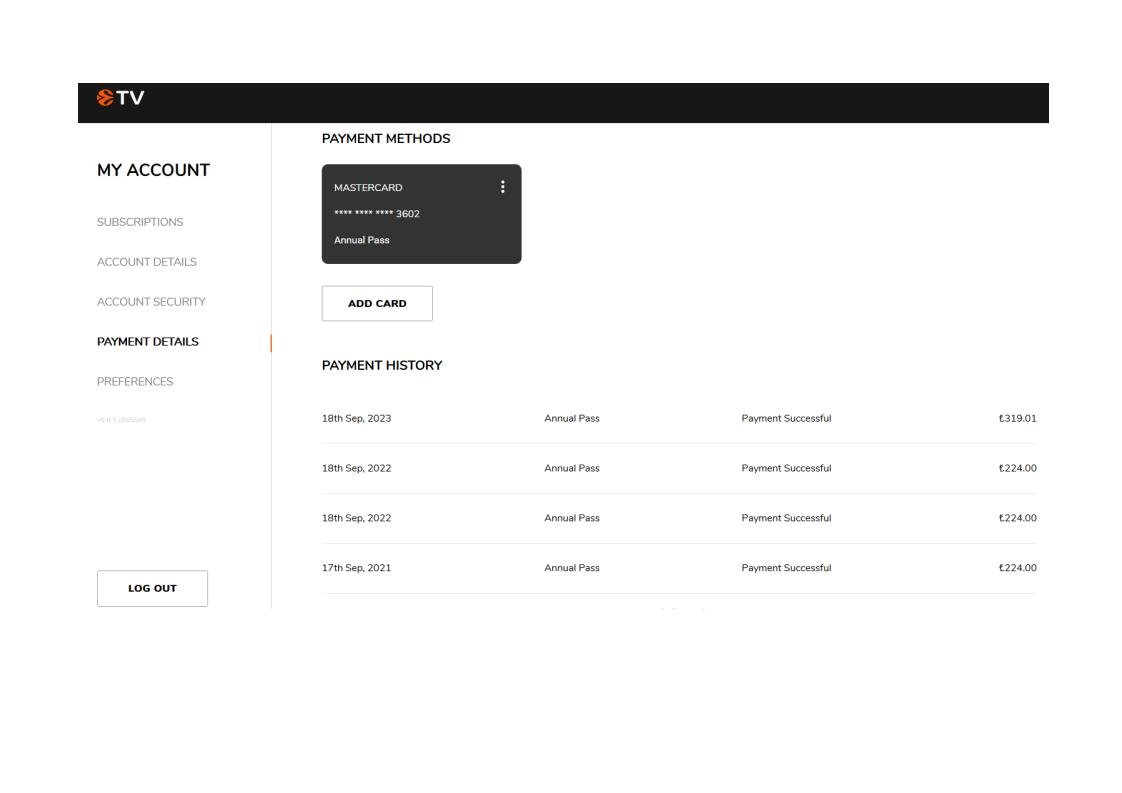Viewport: 1122px width, 793px height.
Task: Open the Mastercard three-dot options menu
Action: (503, 187)
